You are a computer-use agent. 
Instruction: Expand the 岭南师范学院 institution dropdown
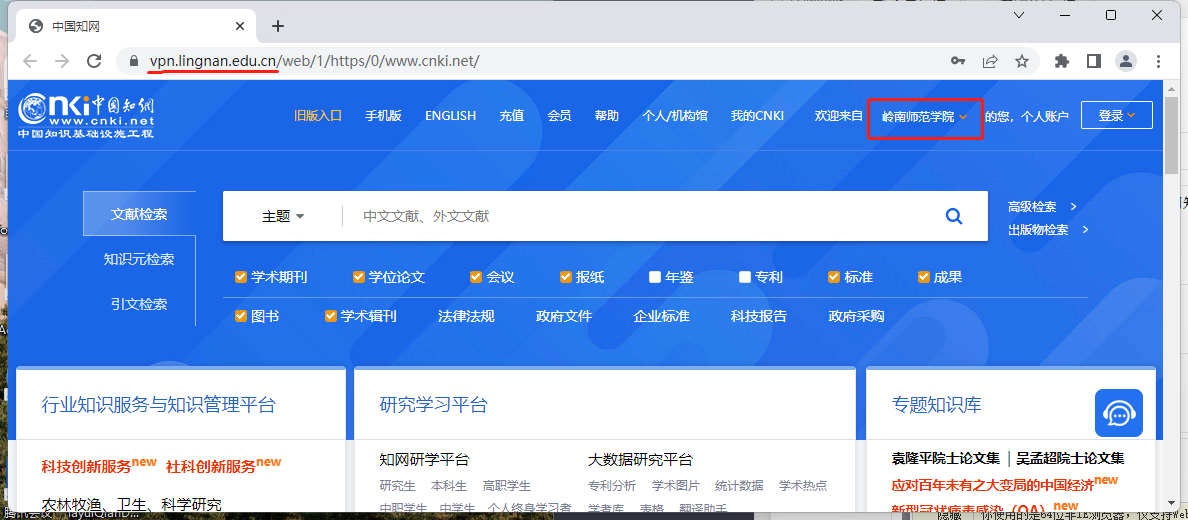[x=925, y=117]
